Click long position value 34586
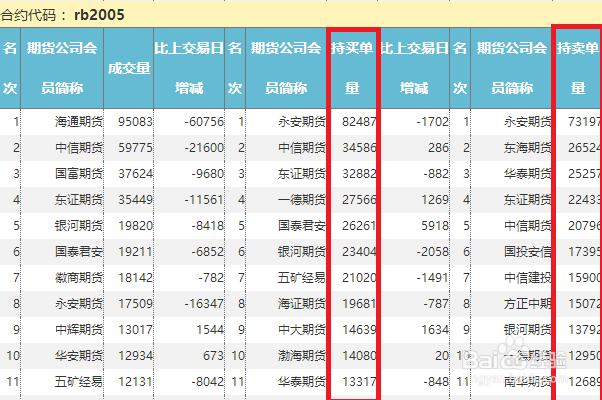Image resolution: width=602 pixels, height=400 pixels. [x=359, y=148]
